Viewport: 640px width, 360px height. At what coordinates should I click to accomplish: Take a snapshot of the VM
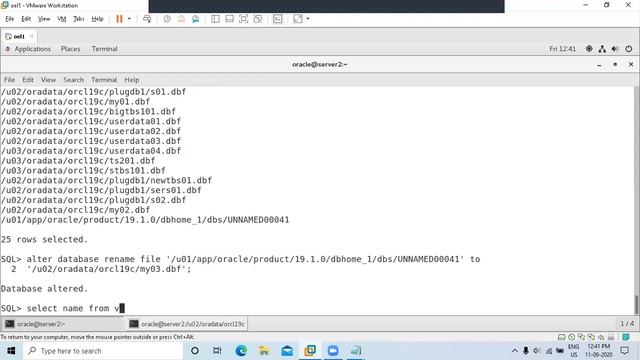click(167, 19)
